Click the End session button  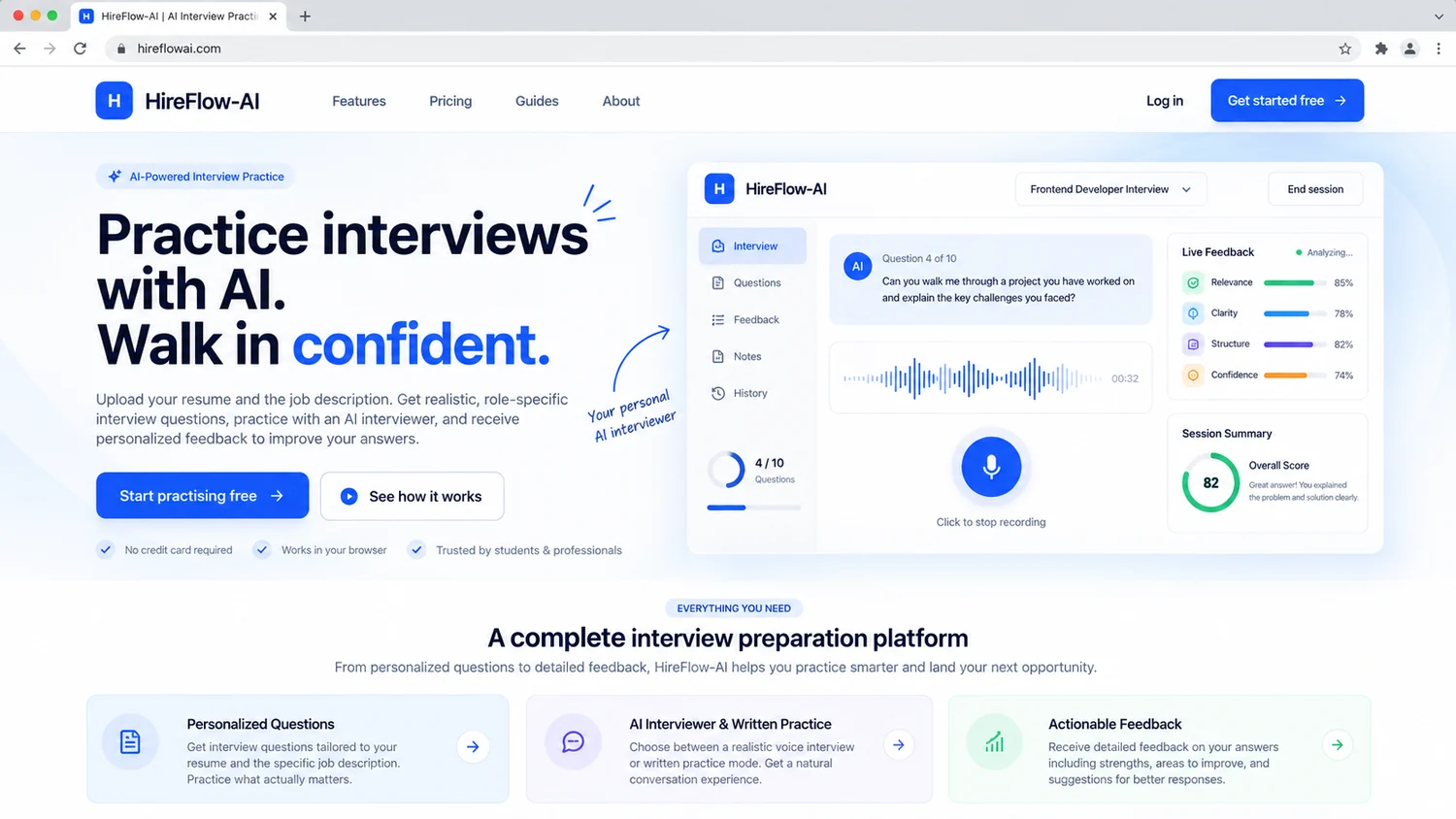pyautogui.click(x=1315, y=189)
